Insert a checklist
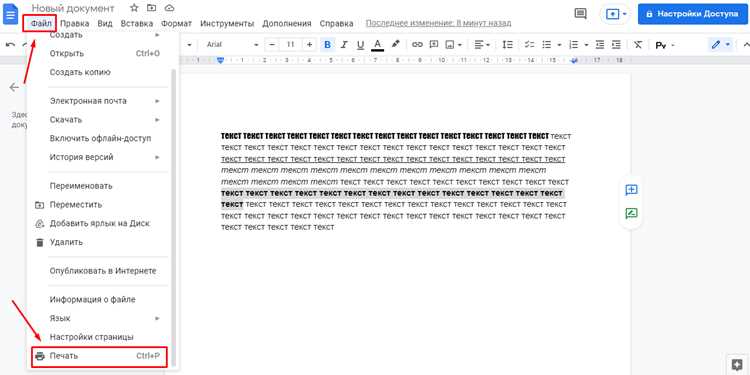This screenshot has height=375, width=750. pyautogui.click(x=529, y=44)
